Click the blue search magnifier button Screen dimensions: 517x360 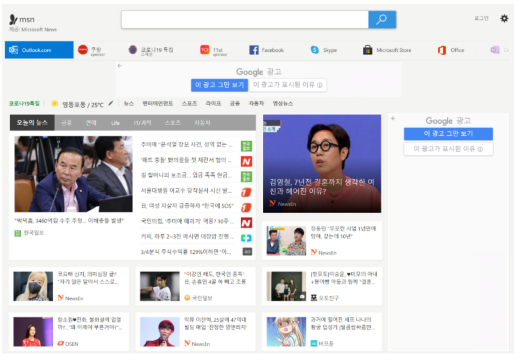pyautogui.click(x=382, y=20)
